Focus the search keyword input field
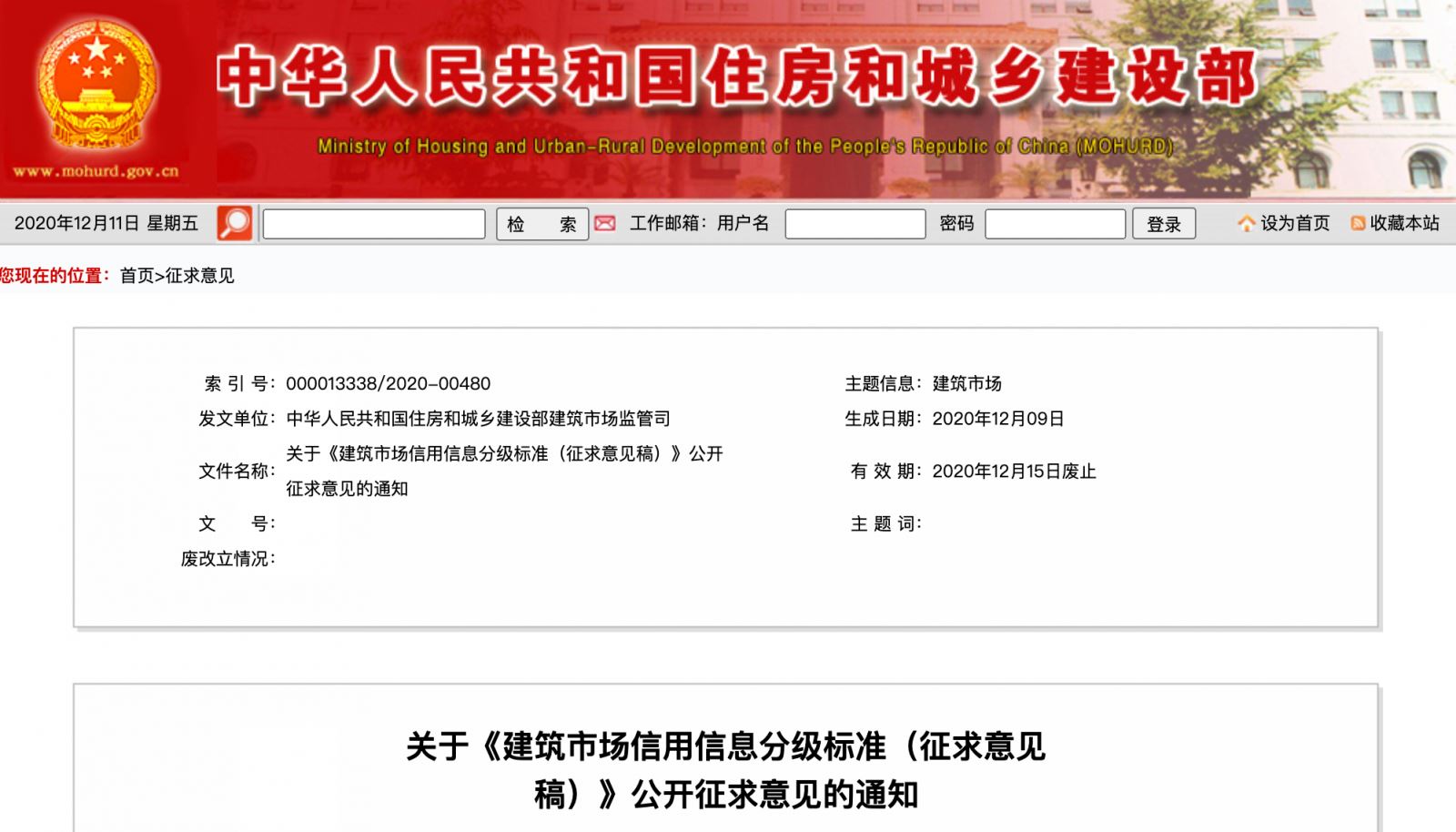The width and height of the screenshot is (1456, 832). [374, 224]
